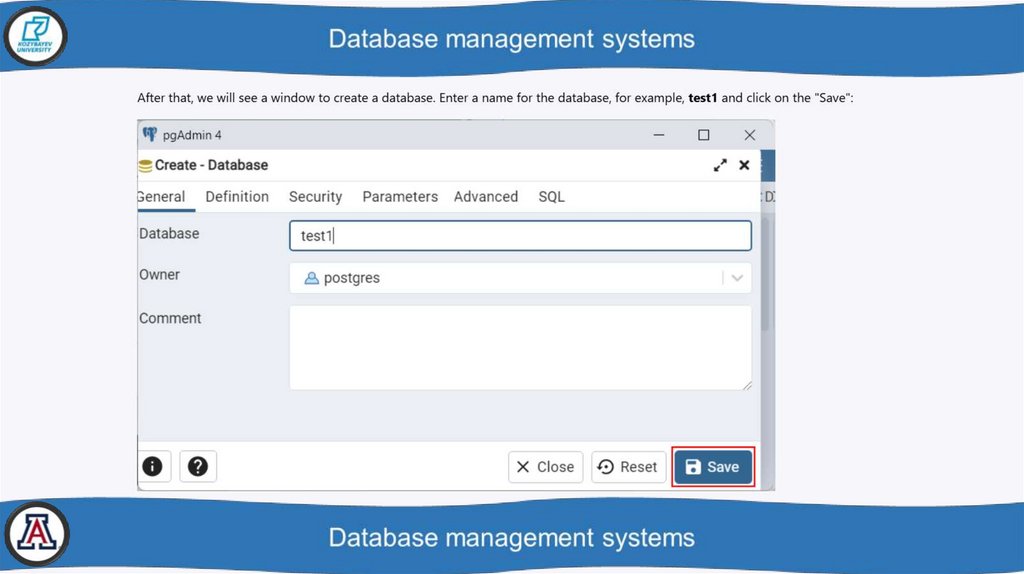The height and width of the screenshot is (574, 1024).
Task: Switch to the Definition tab
Action: pyautogui.click(x=237, y=197)
